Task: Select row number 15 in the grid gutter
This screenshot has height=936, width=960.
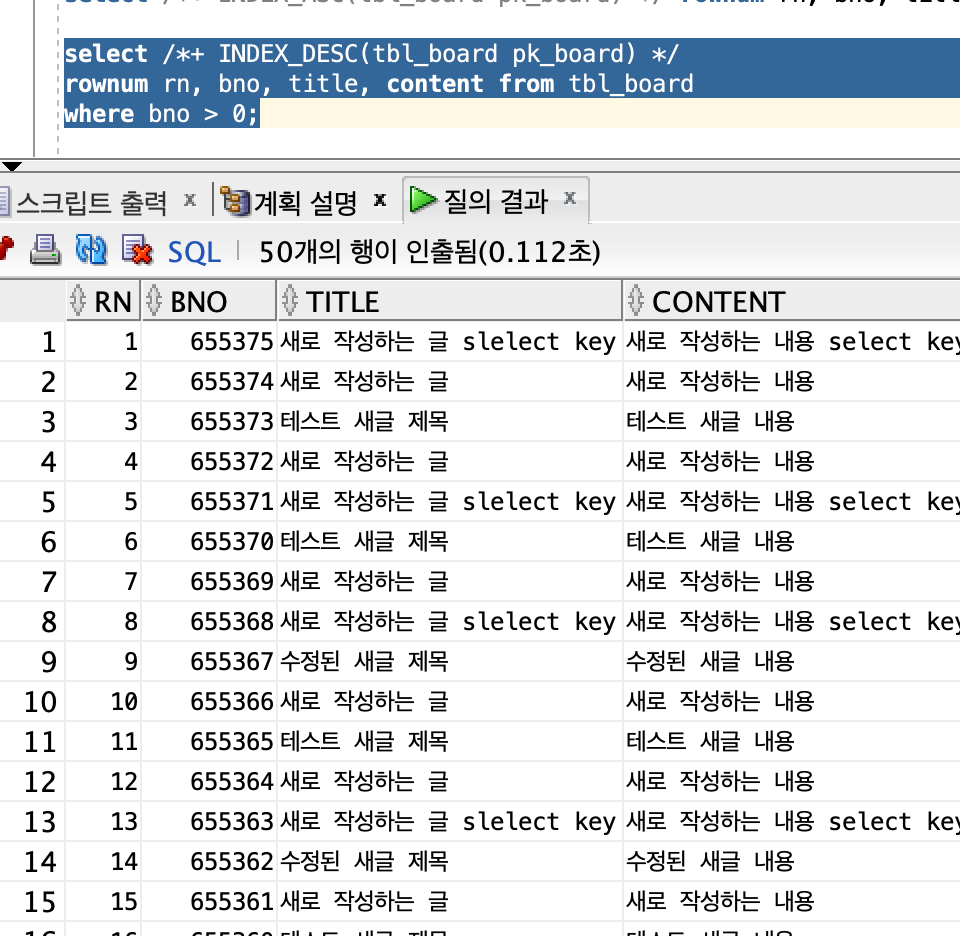Action: pos(32,902)
